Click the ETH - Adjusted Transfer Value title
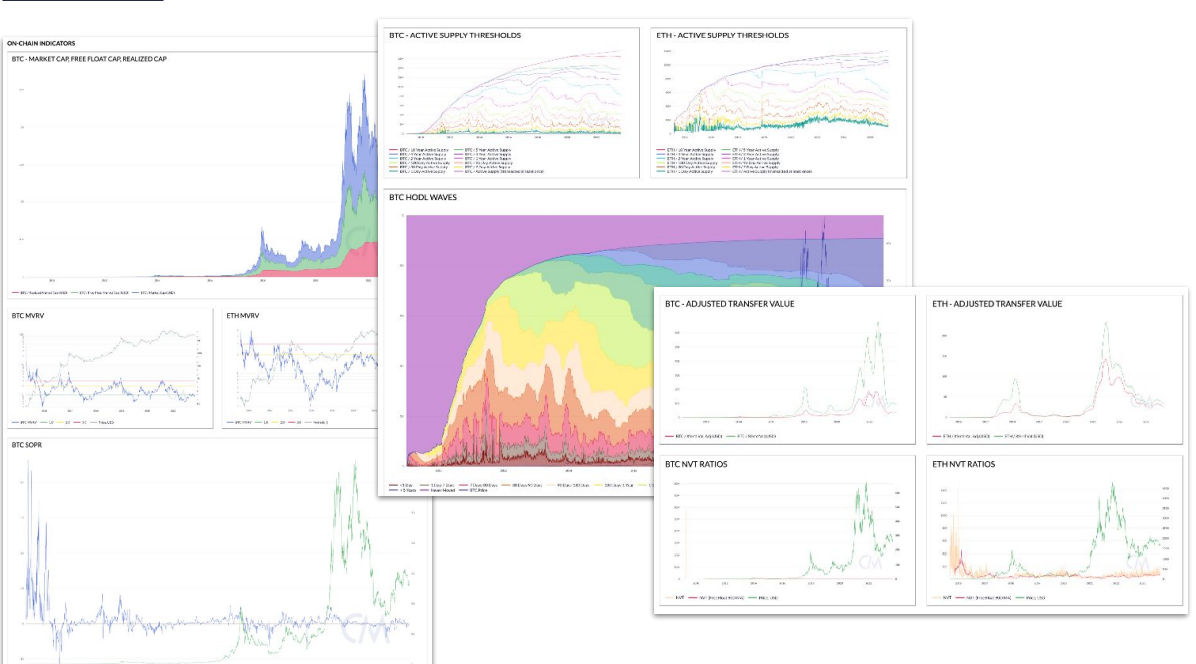This screenshot has width=1196, height=664. pos(997,304)
